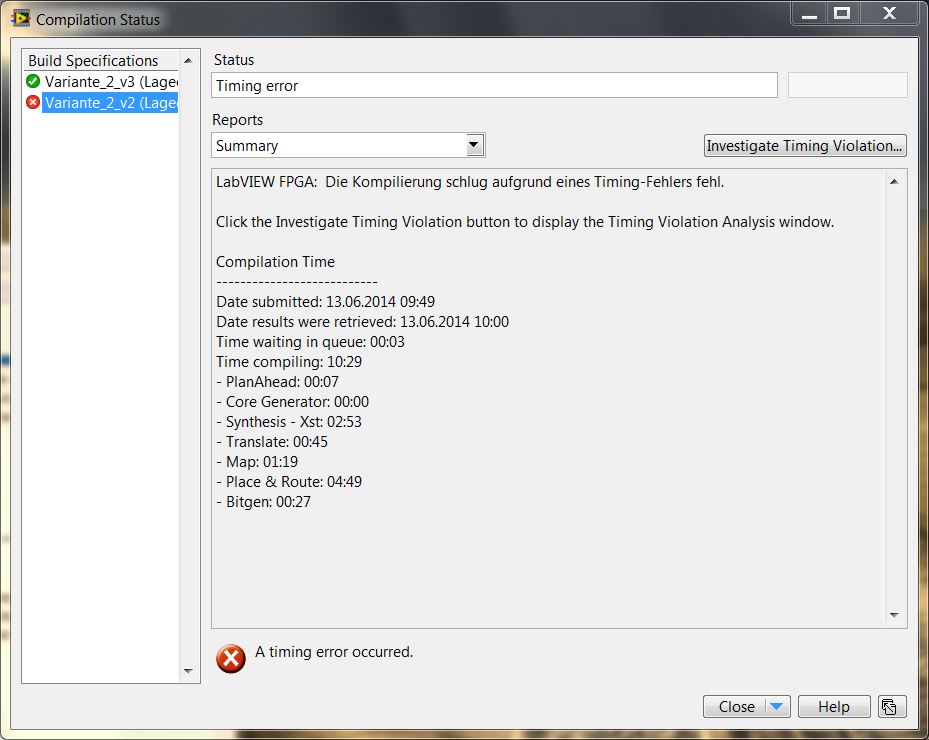Click the Close button
The image size is (929, 740).
735,706
